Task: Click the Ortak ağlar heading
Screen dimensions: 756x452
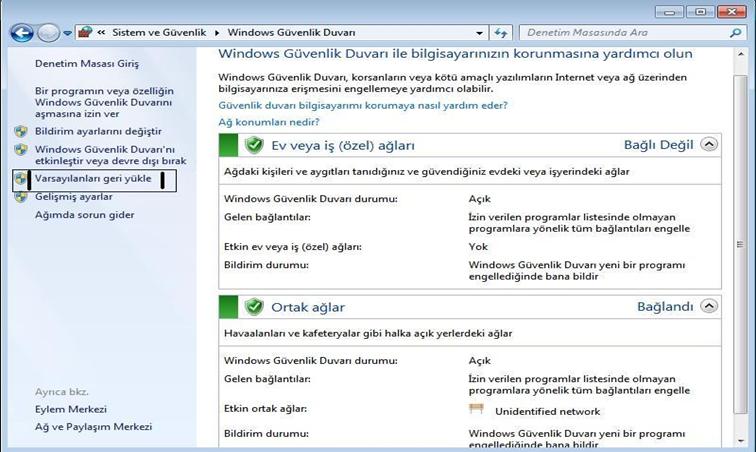Action: pos(308,307)
